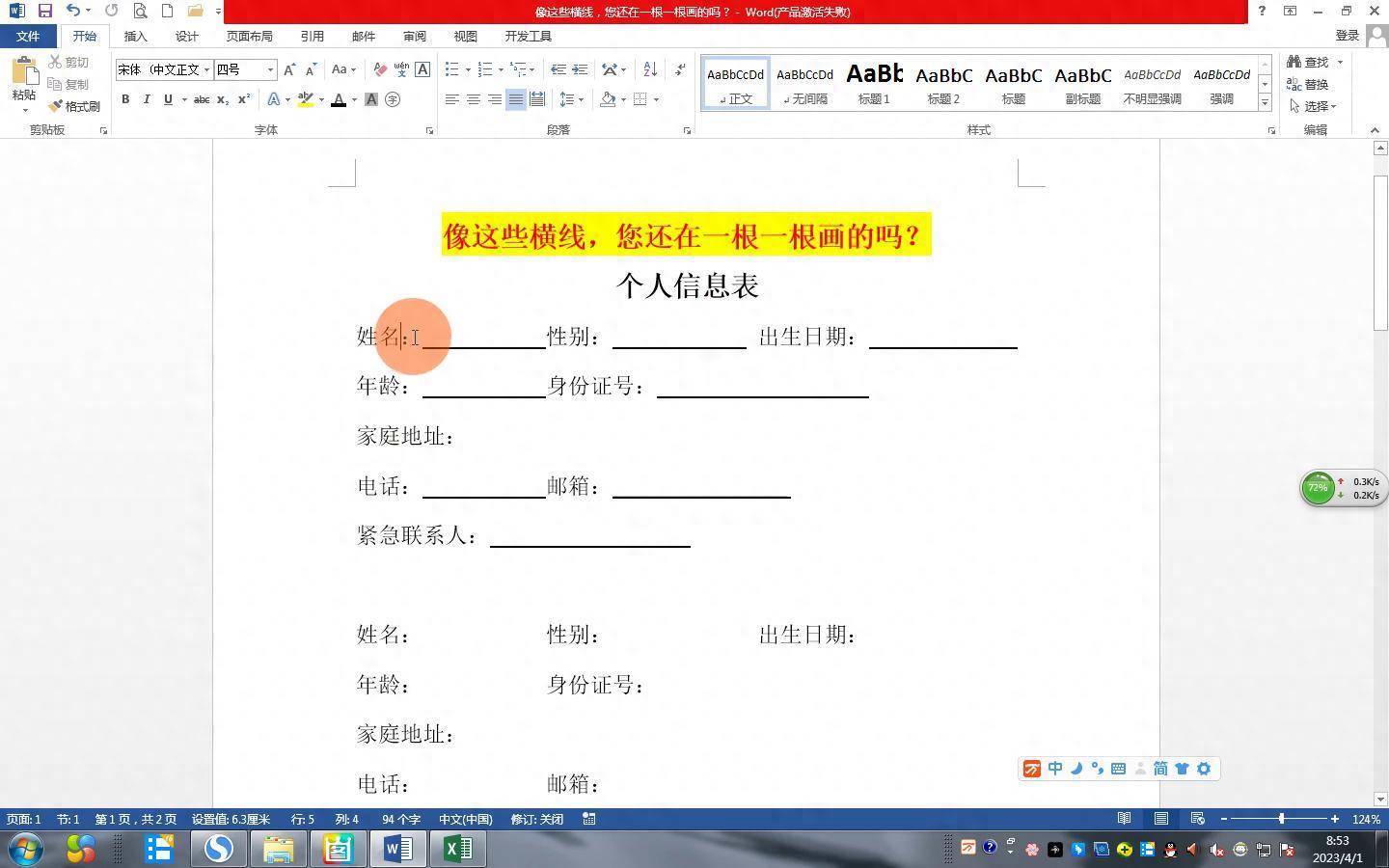Toggle simplified and traditional Chinese input
This screenshot has height=868, width=1389.
(1160, 768)
